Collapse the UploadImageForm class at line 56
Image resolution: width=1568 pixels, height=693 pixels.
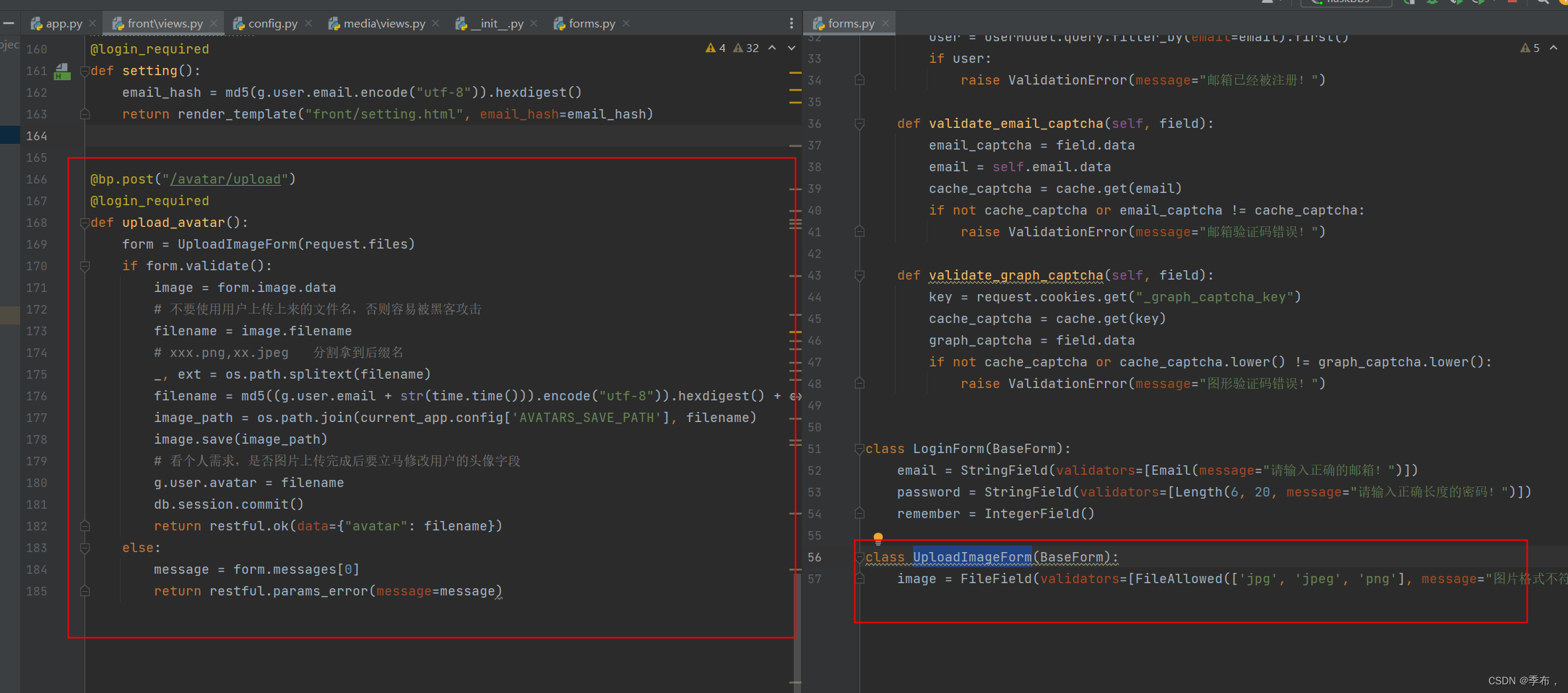tap(859, 557)
